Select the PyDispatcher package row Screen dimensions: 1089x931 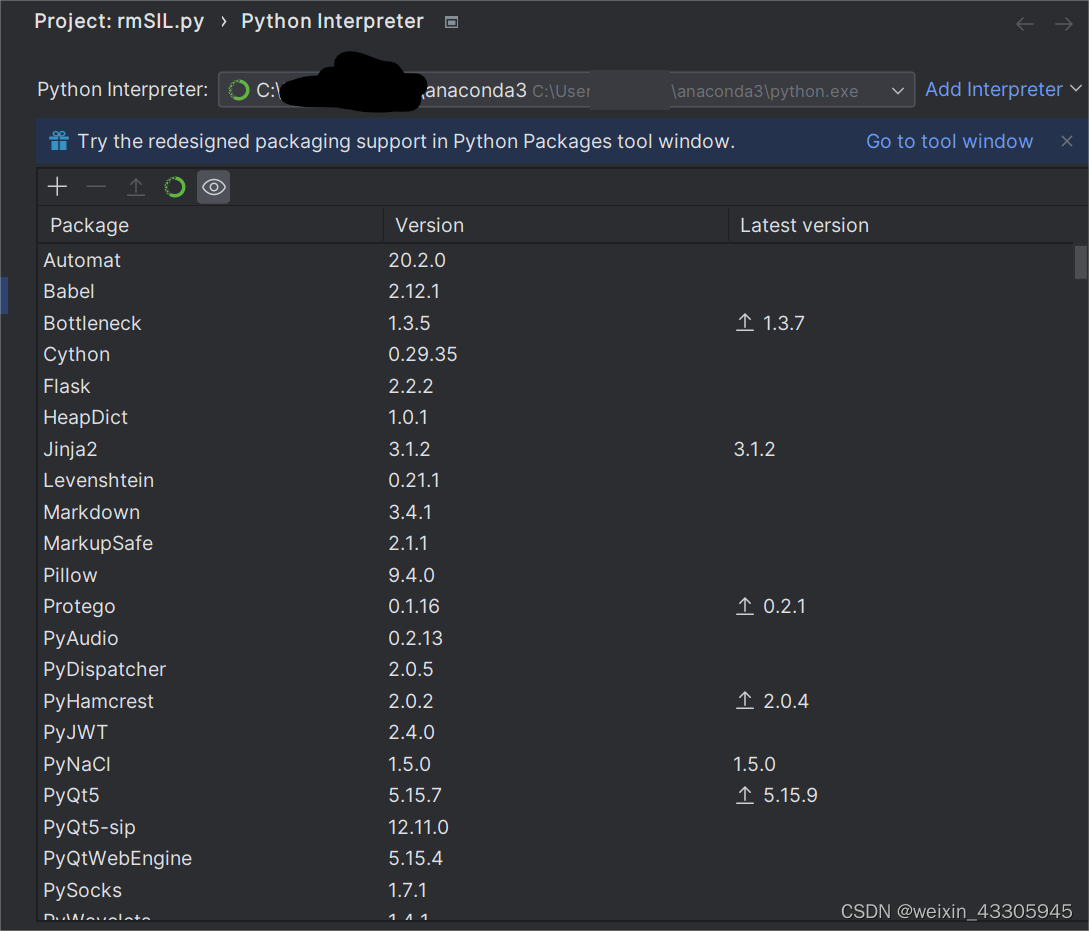pyautogui.click(x=555, y=669)
